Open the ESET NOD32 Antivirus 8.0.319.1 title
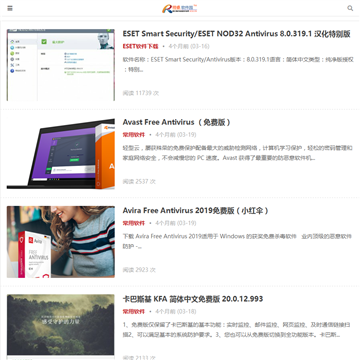 point(236,34)
